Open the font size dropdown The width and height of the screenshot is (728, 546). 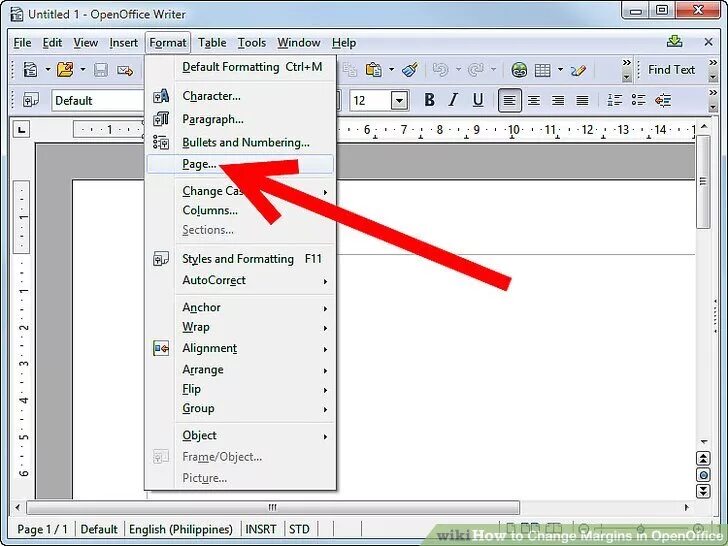pyautogui.click(x=399, y=100)
